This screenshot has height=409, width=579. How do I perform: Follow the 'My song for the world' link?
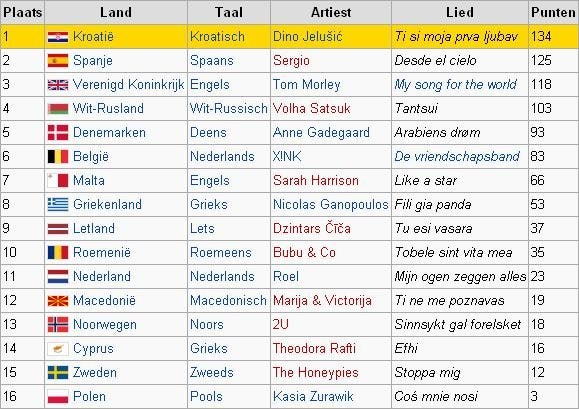(x=455, y=85)
